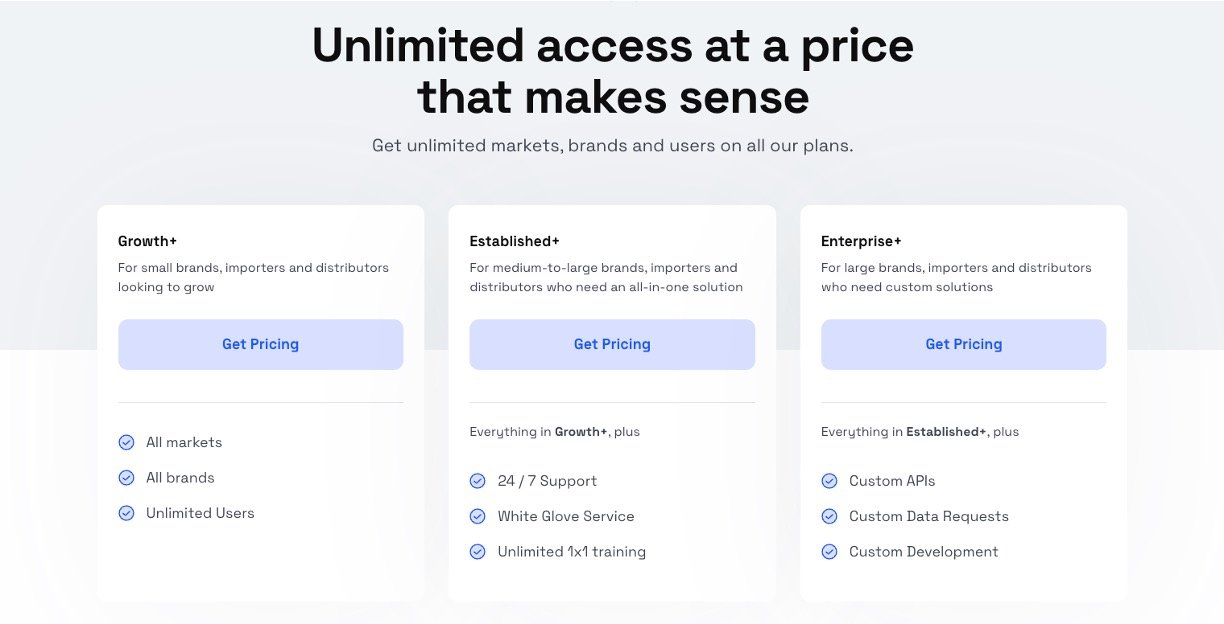Click the Established+ Get Pricing button

pyautogui.click(x=612, y=344)
